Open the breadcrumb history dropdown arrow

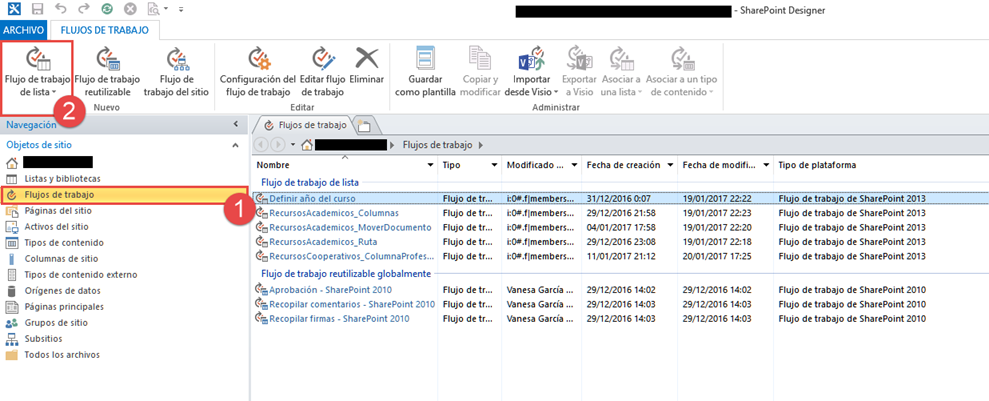point(293,145)
